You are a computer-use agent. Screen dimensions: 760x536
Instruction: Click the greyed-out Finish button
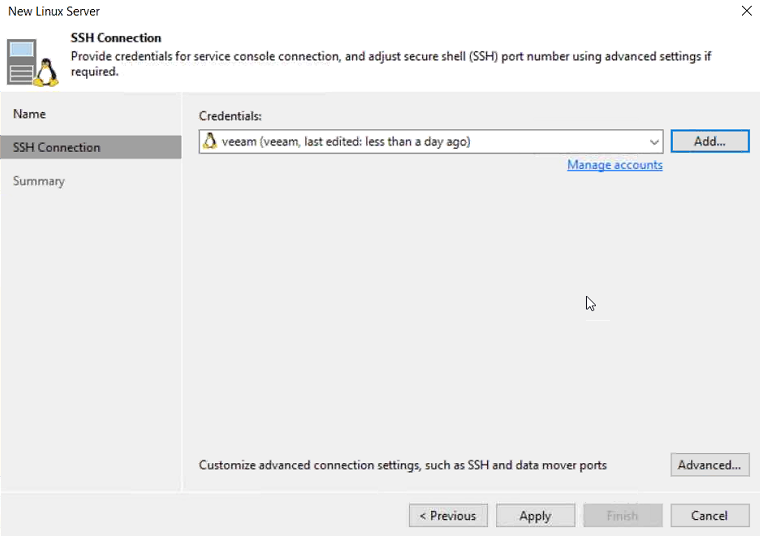coord(622,515)
